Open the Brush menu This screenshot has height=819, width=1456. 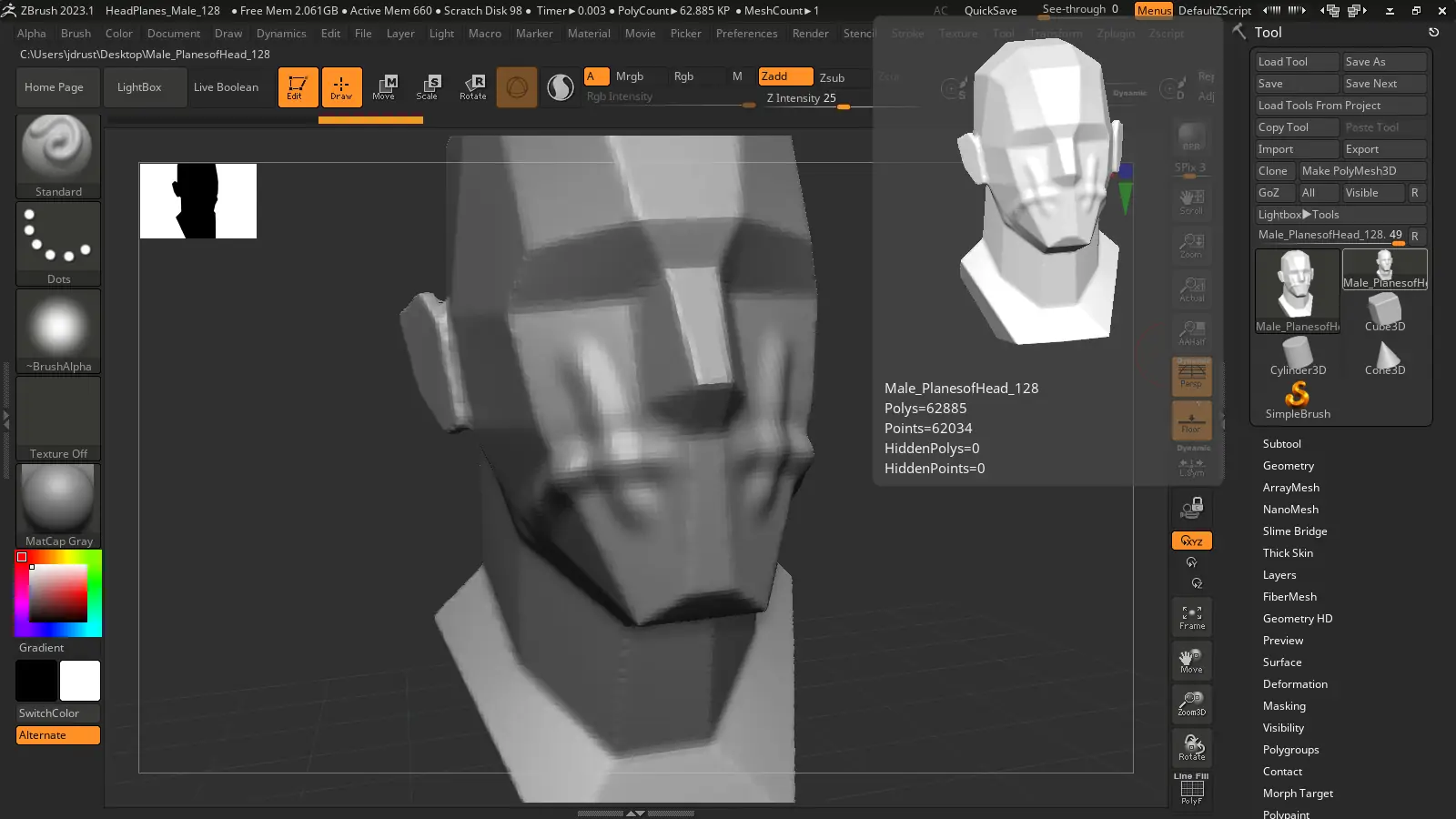click(x=76, y=34)
